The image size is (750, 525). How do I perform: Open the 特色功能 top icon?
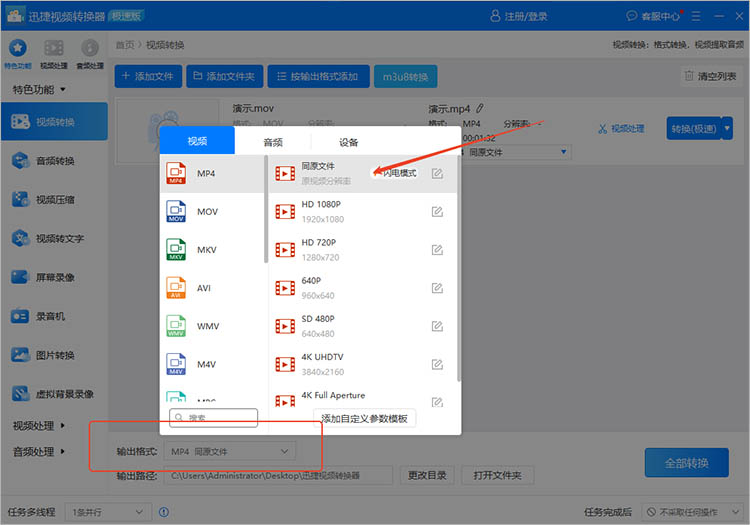(x=18, y=53)
